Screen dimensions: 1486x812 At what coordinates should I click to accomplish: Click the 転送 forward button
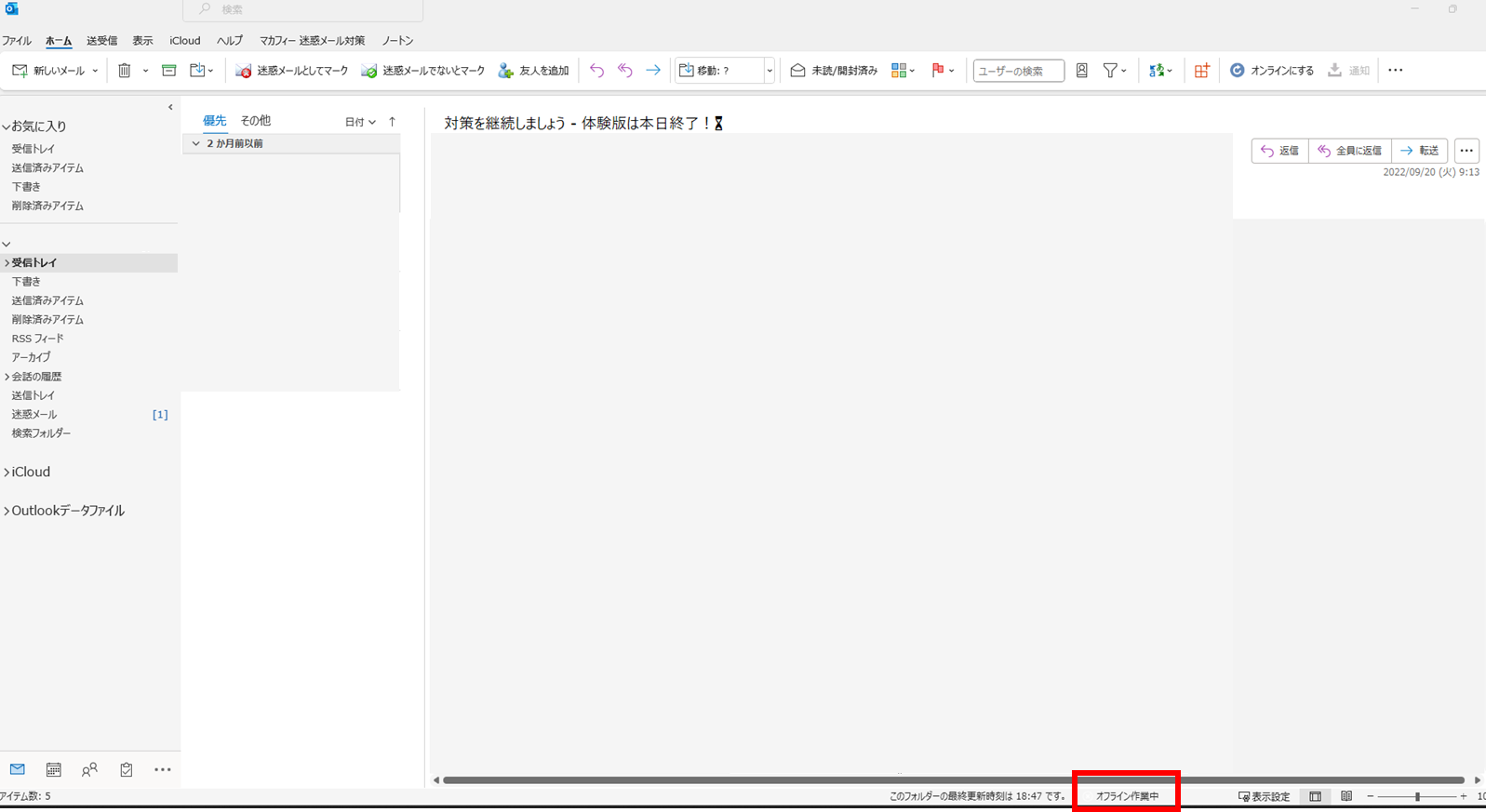1419,151
